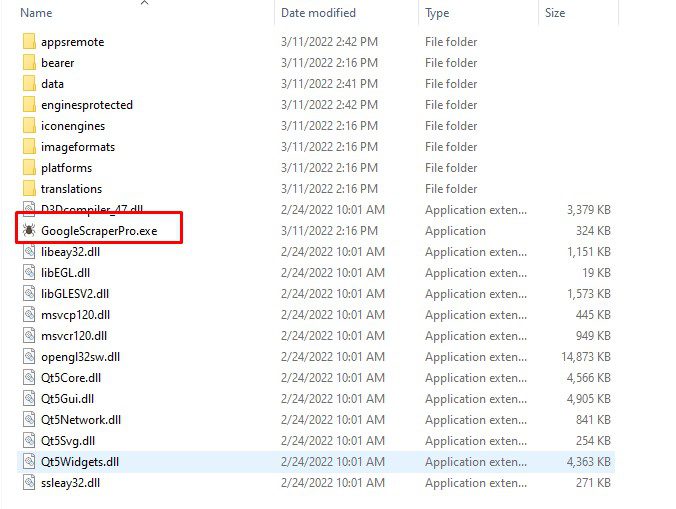Click the 3,379 KB size value
The image size is (676, 509).
coord(588,210)
